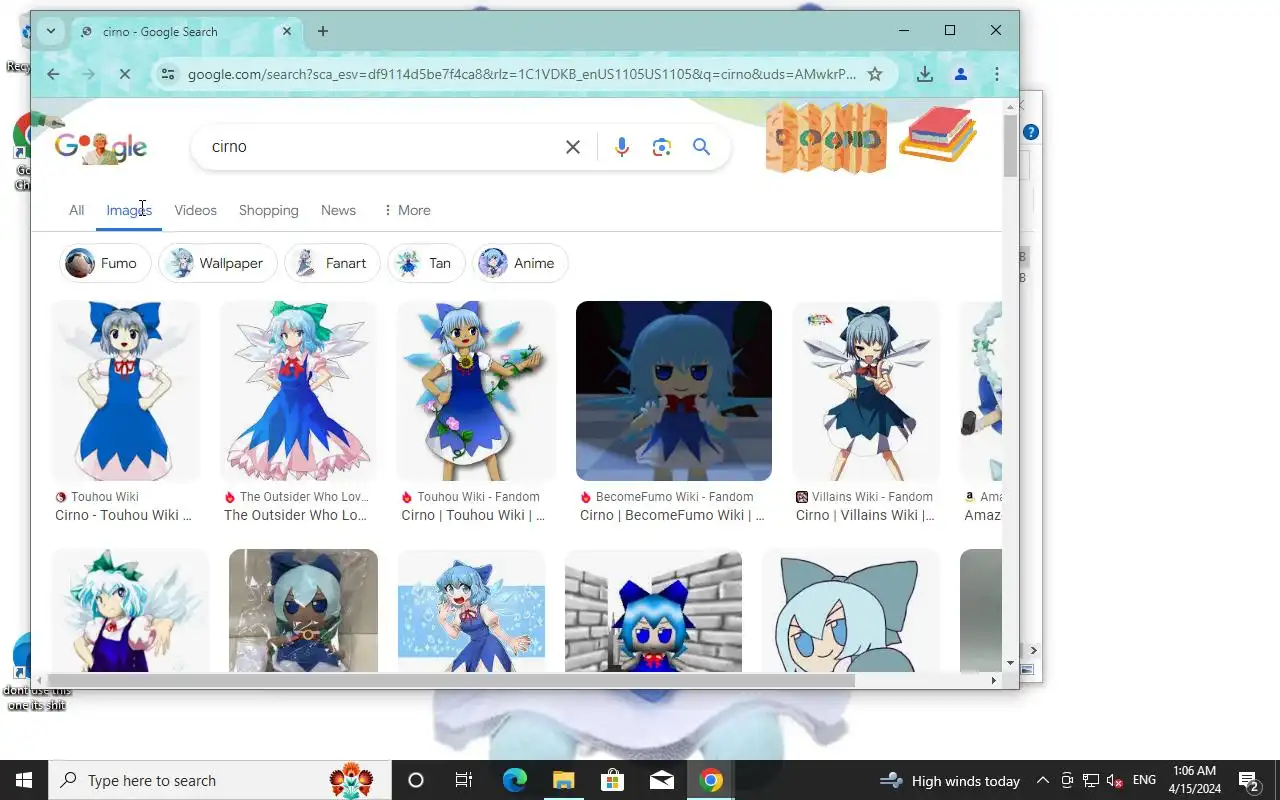Click the URL address bar
Screen dimensions: 1280x800
(521, 74)
